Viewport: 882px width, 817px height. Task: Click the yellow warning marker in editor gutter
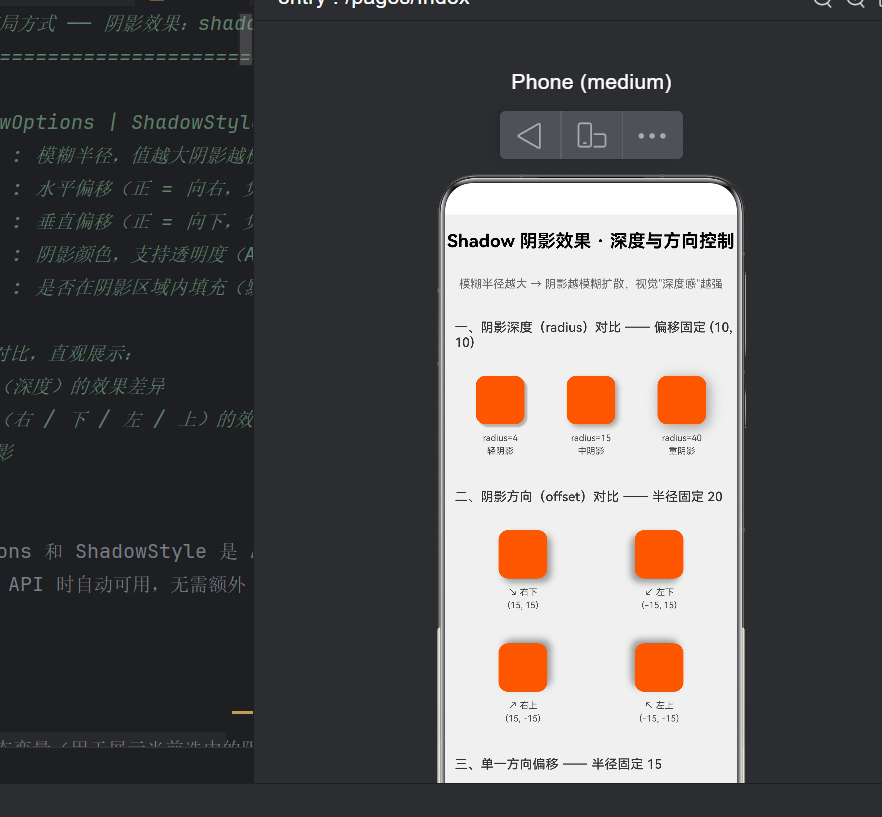(x=242, y=712)
